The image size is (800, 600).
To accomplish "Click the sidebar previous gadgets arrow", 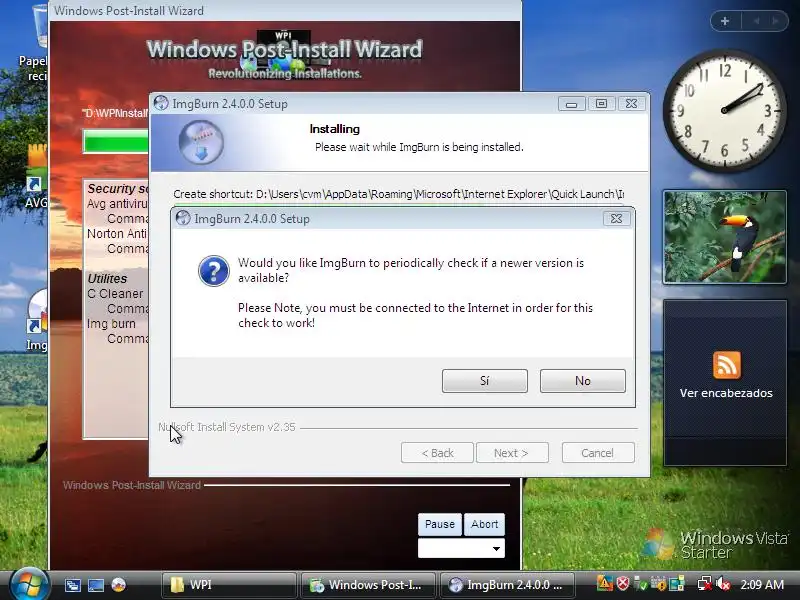I will click(x=756, y=21).
